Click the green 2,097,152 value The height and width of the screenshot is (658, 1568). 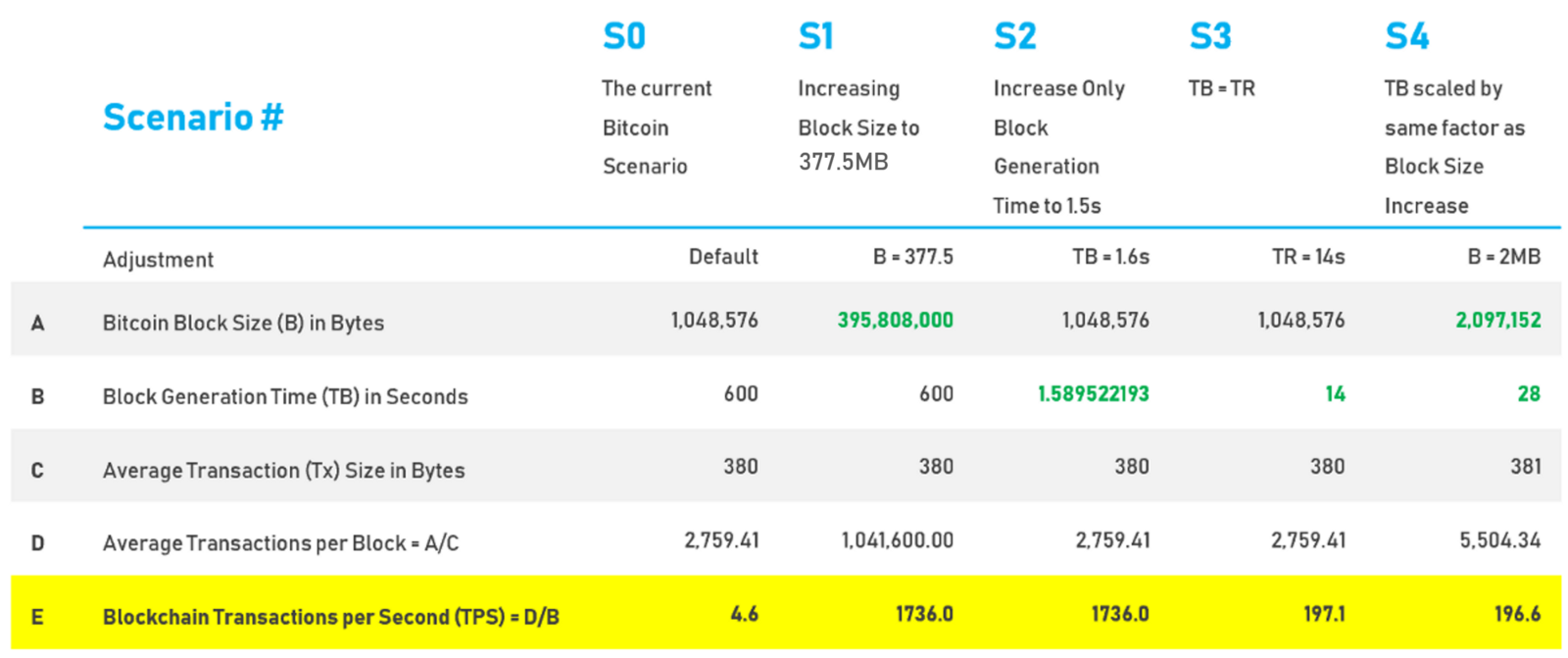(1497, 320)
